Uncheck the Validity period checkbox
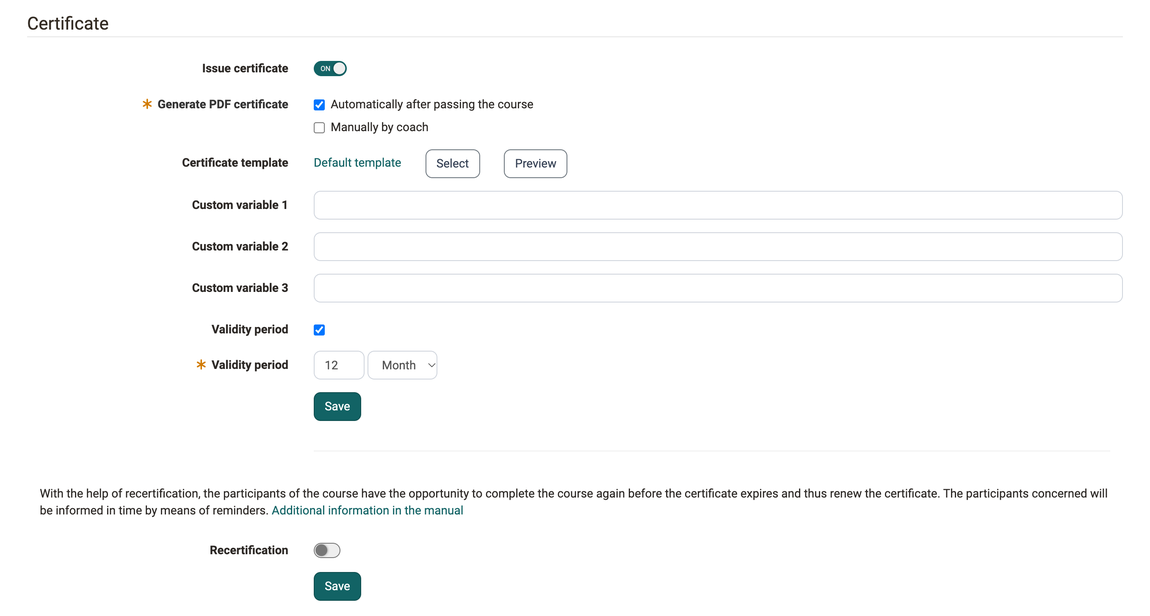 pyautogui.click(x=319, y=330)
